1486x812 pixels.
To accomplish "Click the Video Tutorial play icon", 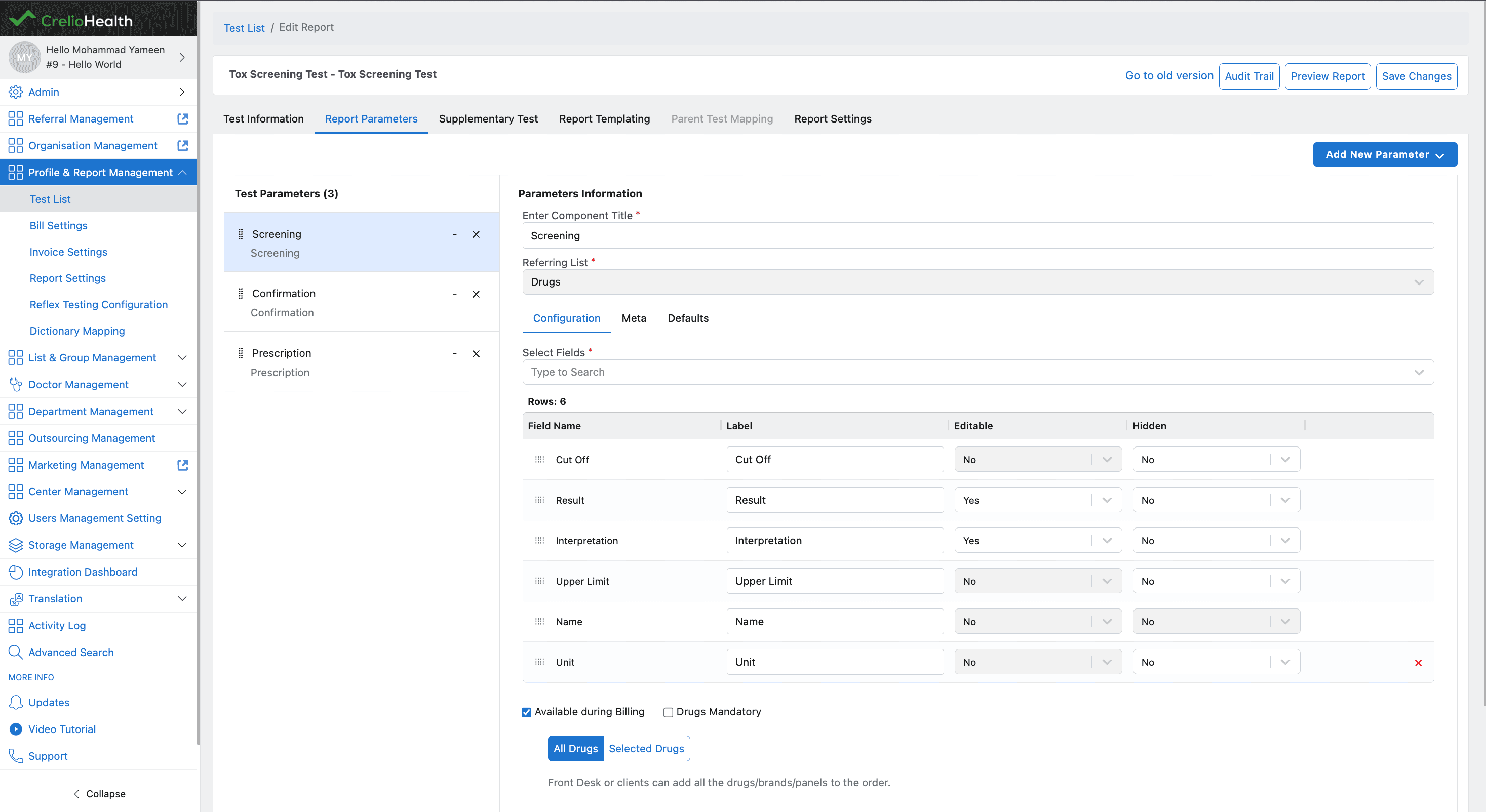I will [x=16, y=729].
